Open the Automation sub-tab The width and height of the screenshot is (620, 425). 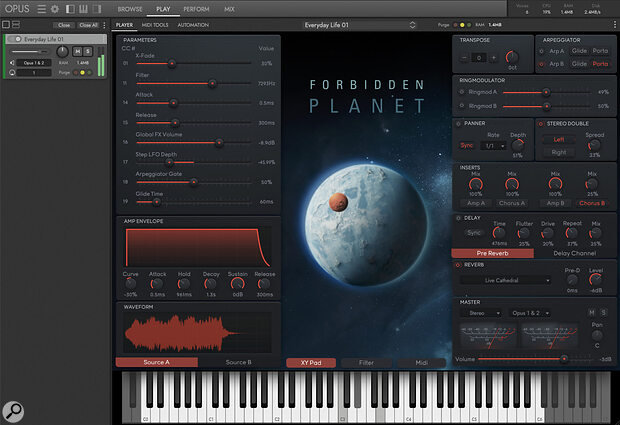[193, 25]
